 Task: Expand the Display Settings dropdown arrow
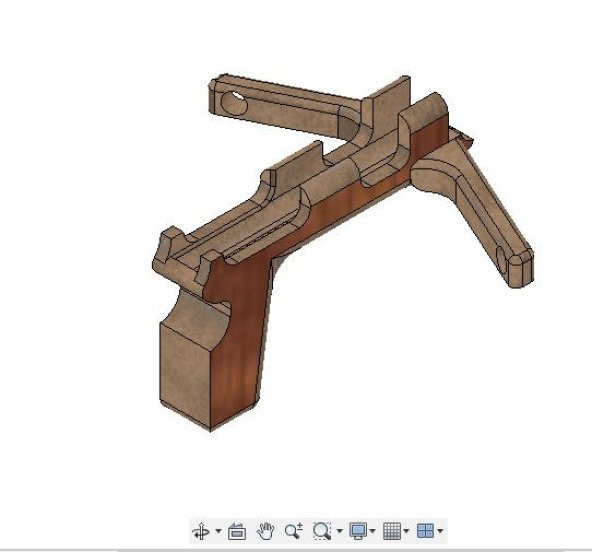pyautogui.click(x=373, y=531)
